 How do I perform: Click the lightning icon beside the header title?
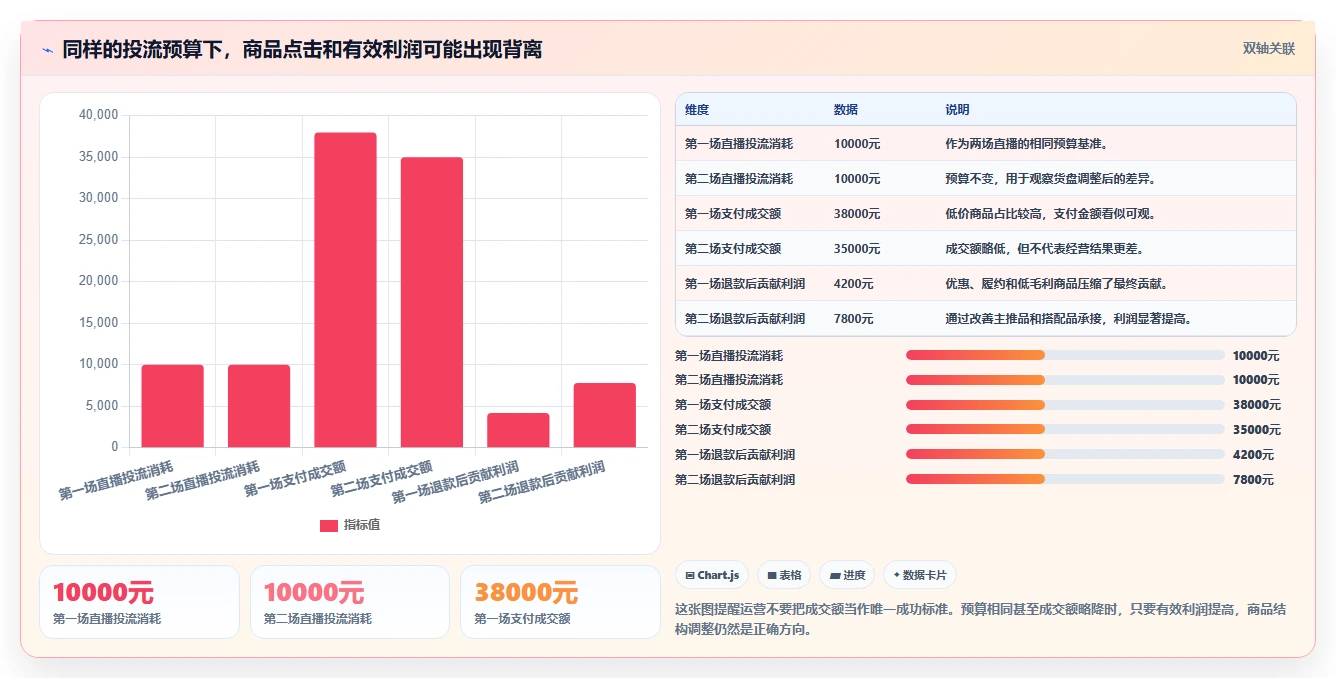point(47,50)
